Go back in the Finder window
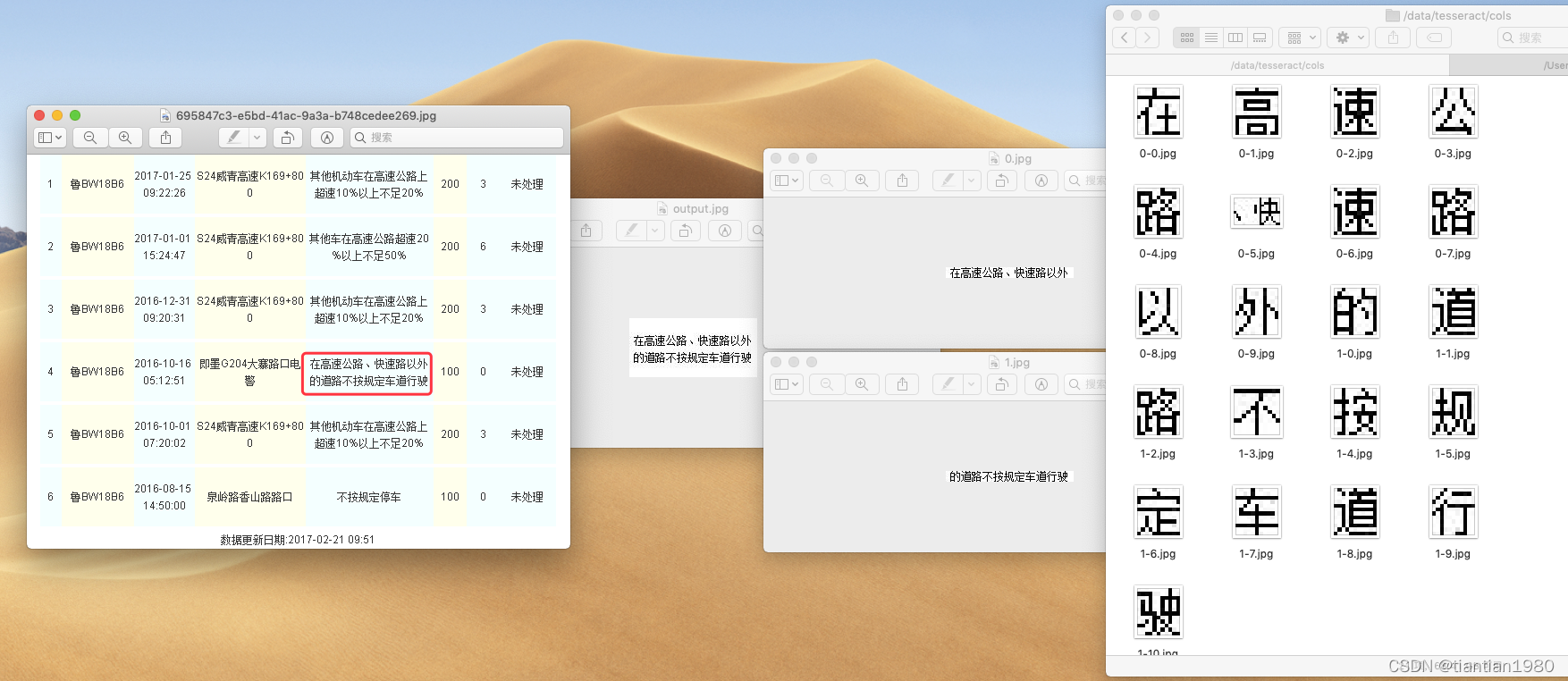 (1125, 38)
